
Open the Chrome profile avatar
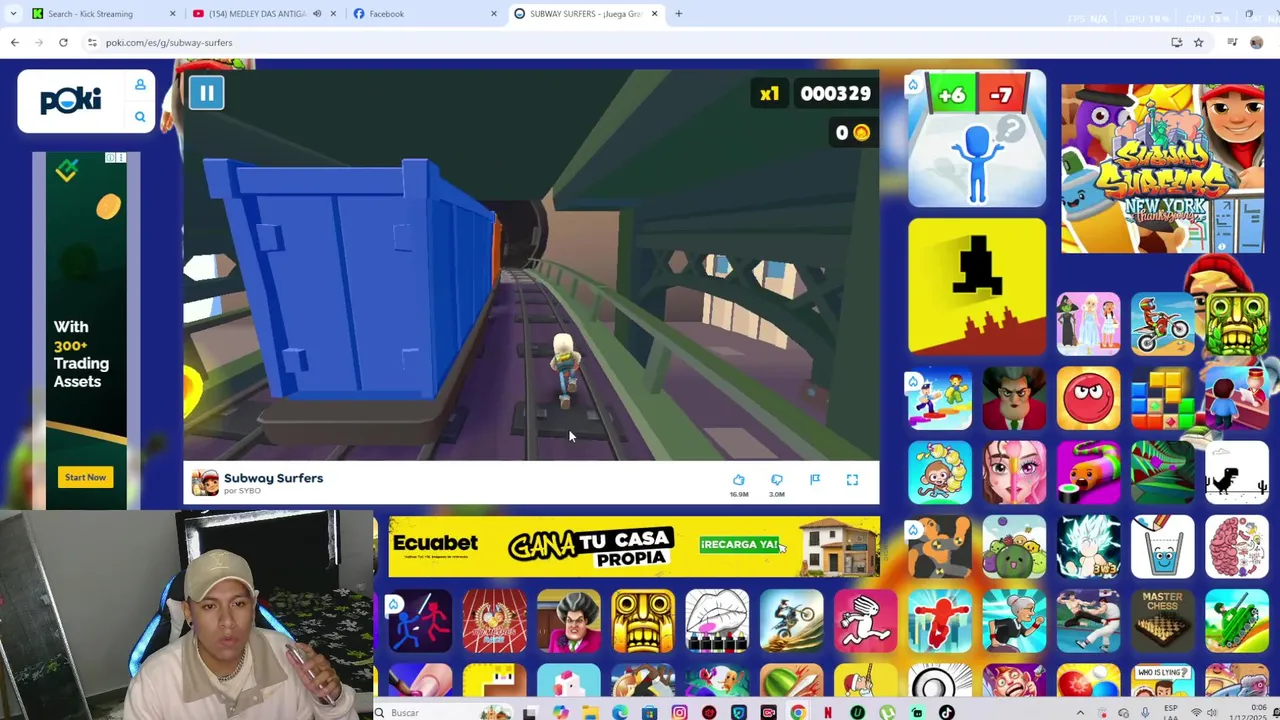(x=1256, y=43)
